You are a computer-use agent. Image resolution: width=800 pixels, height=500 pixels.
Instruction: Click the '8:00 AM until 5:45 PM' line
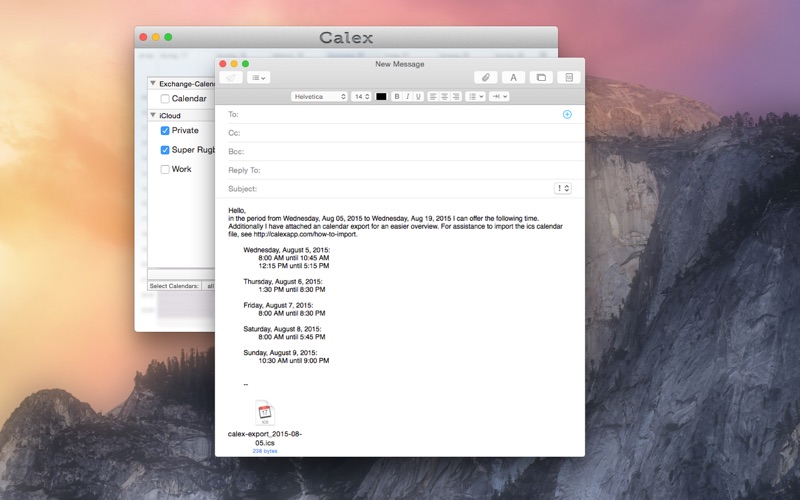coord(292,337)
